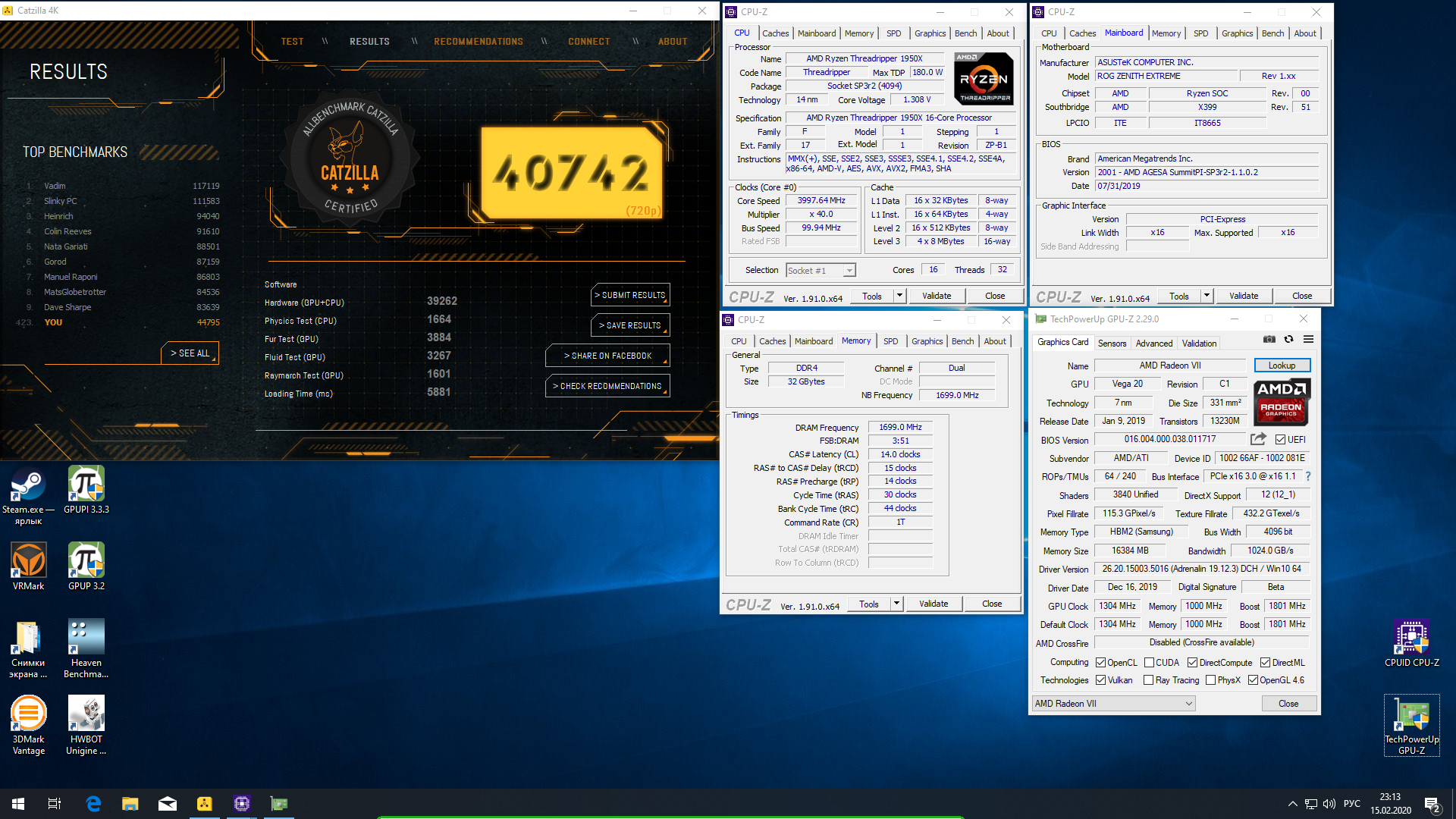The image size is (1456, 819).
Task: Toggle Vulkan checkbox
Action: [x=1100, y=680]
